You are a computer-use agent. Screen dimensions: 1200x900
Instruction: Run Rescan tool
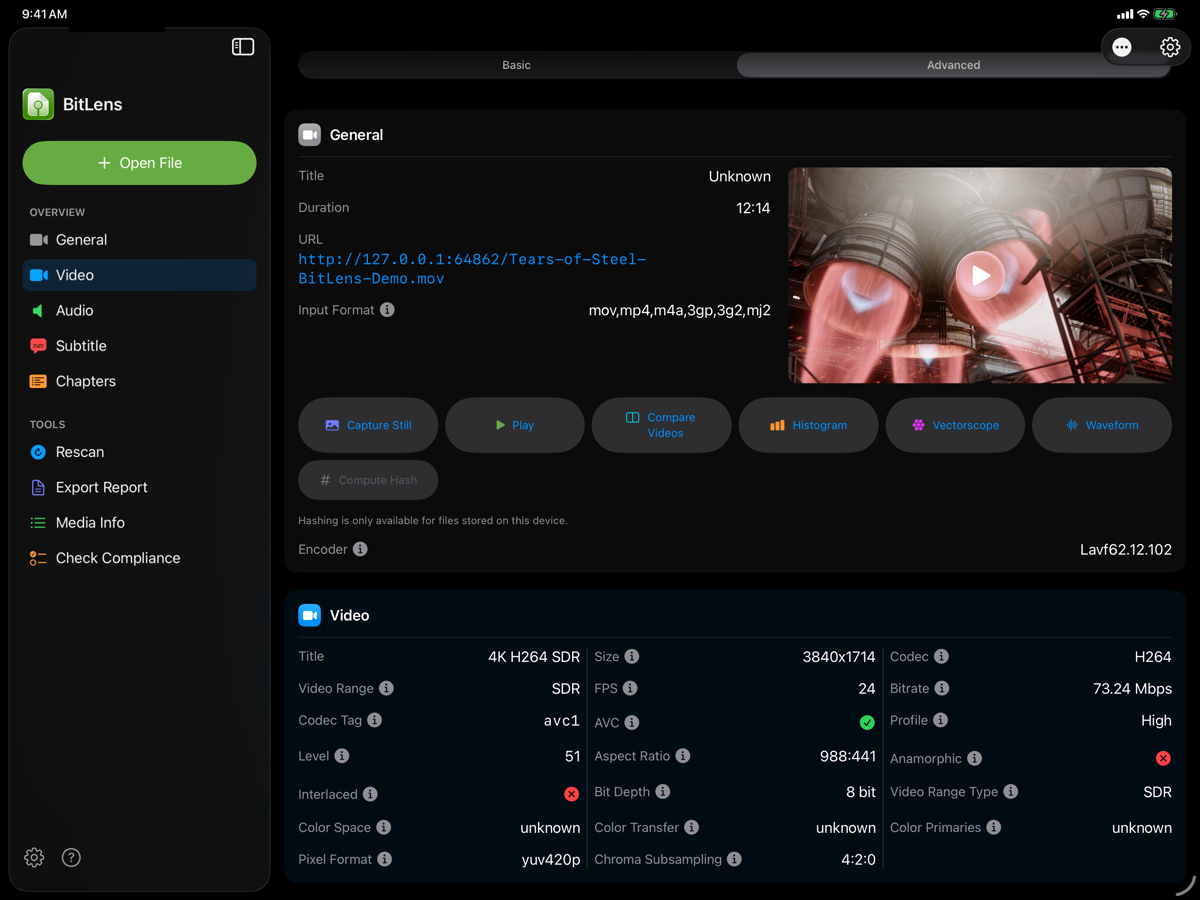coord(139,452)
